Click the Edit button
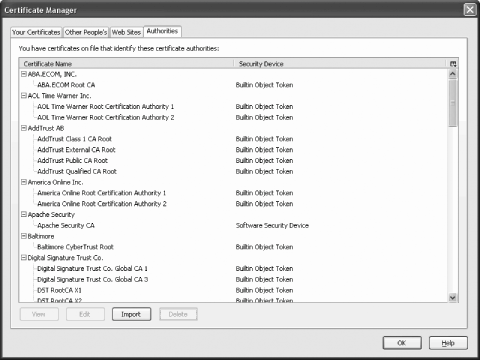481x360 pixels. point(85,314)
